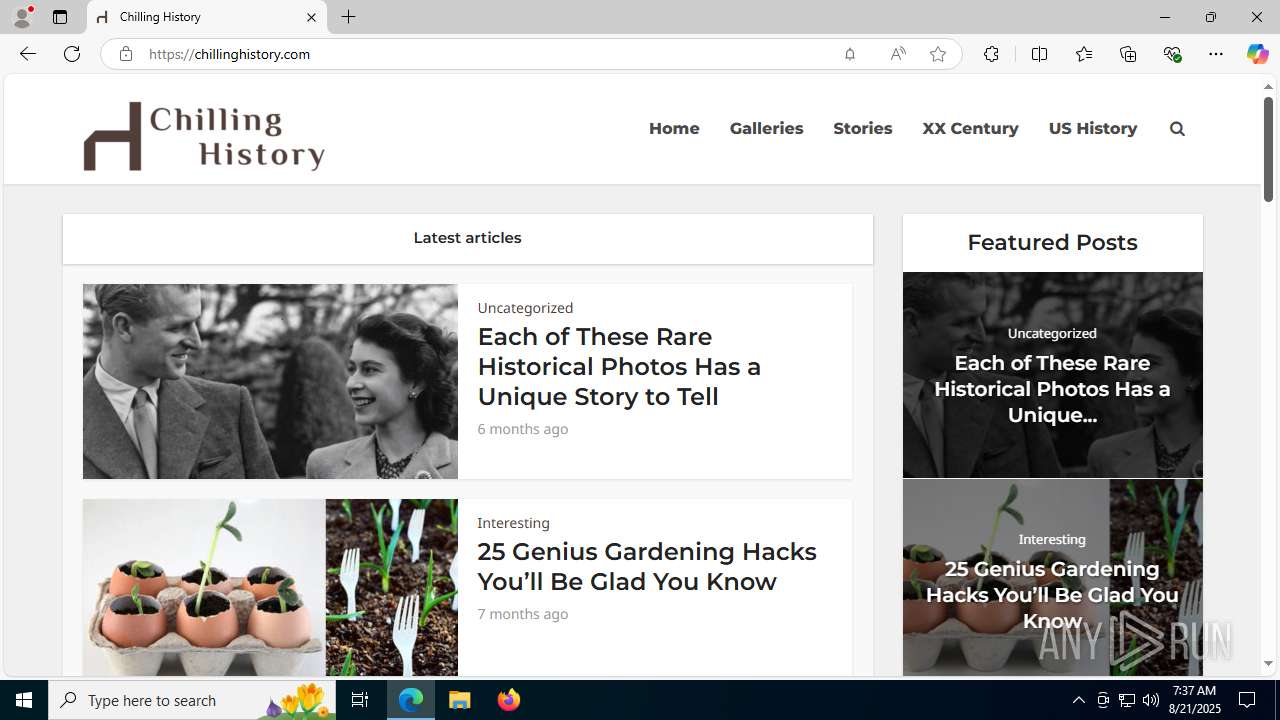Open File Explorer from taskbar
Viewport: 1280px width, 720px height.
[x=460, y=700]
